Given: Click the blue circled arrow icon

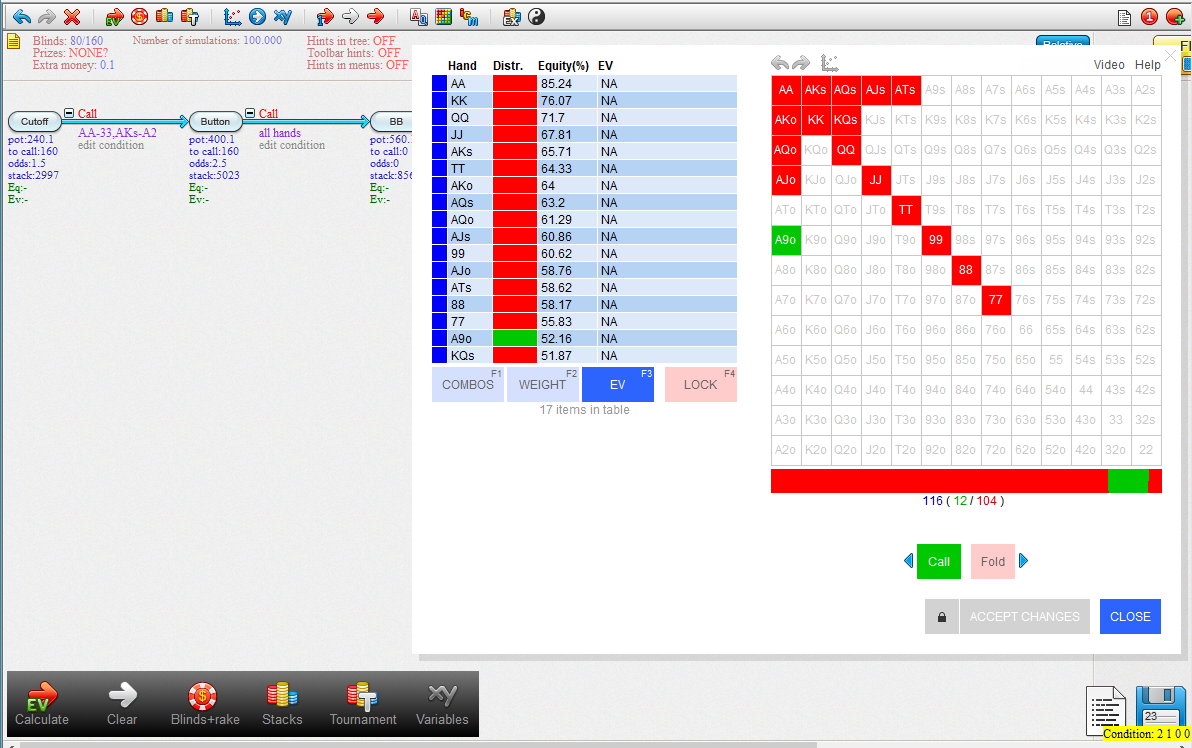Looking at the screenshot, I should (x=258, y=16).
